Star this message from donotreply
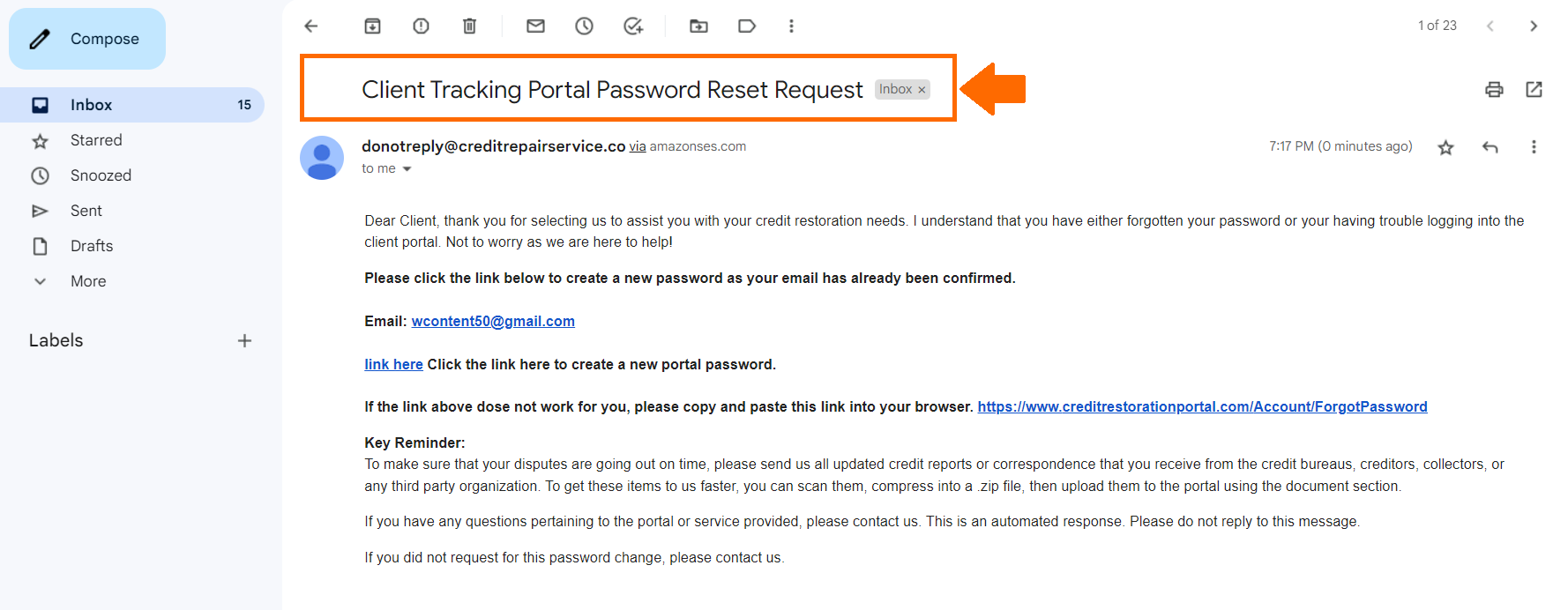Viewport: 1568px width, 610px height. pyautogui.click(x=1445, y=147)
